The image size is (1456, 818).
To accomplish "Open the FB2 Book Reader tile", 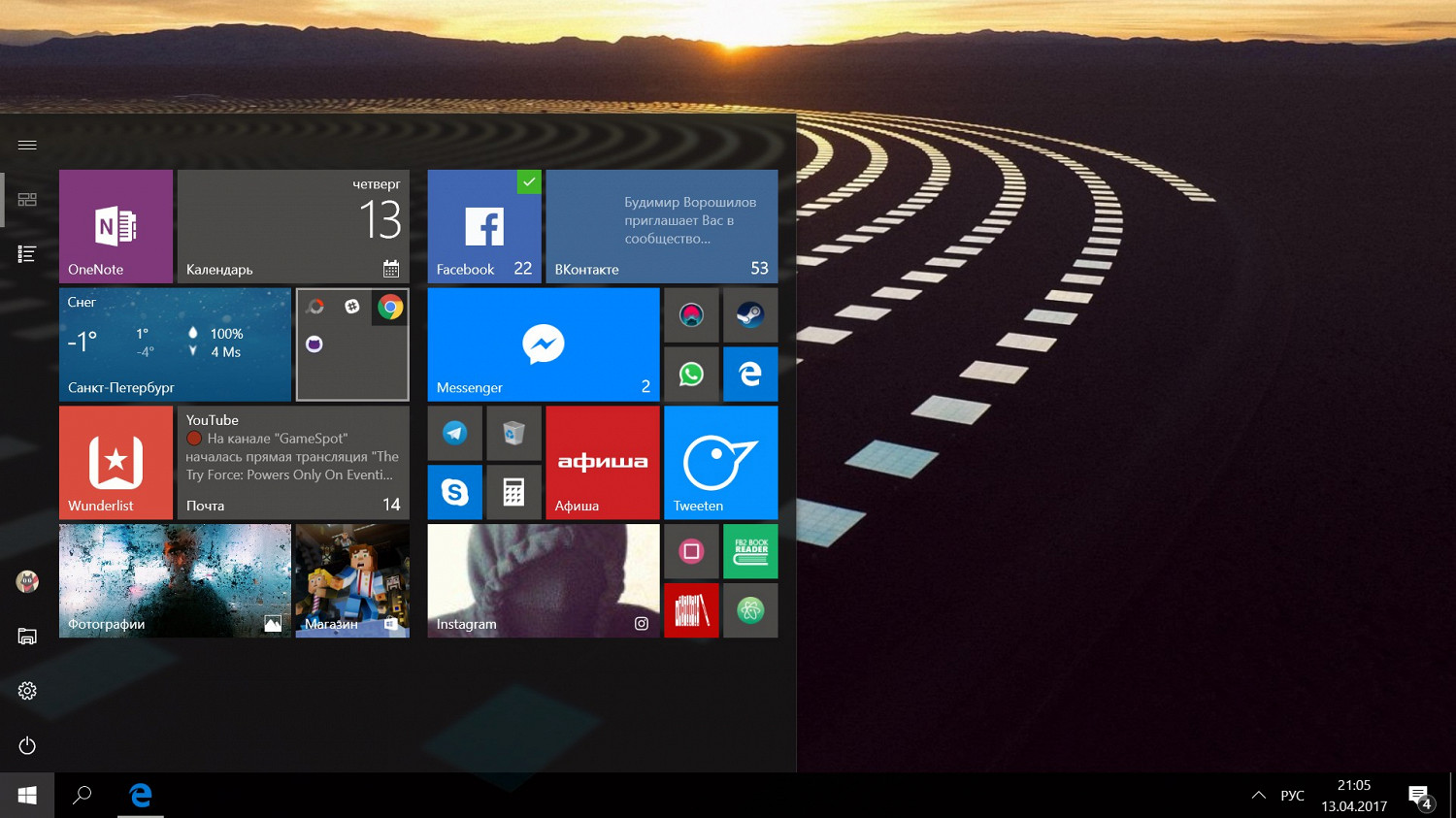I will pos(750,552).
